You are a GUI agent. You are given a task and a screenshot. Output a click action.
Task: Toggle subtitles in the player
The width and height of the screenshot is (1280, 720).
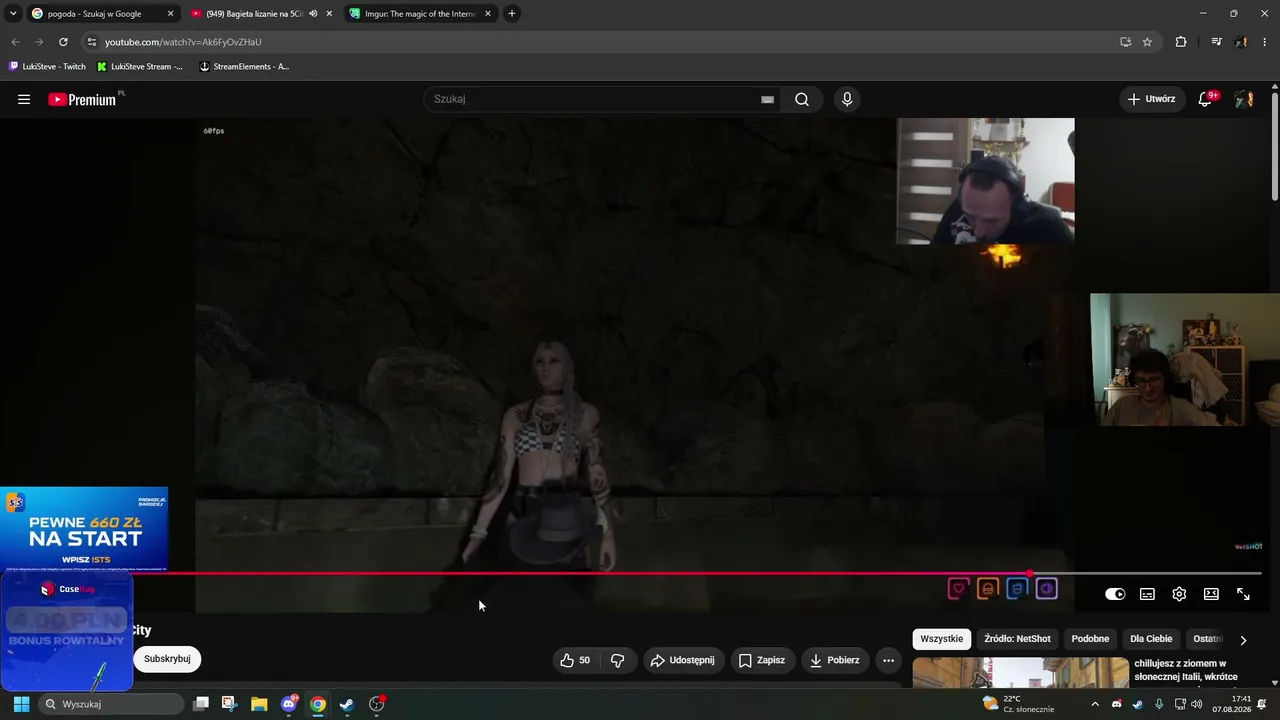coord(1147,594)
